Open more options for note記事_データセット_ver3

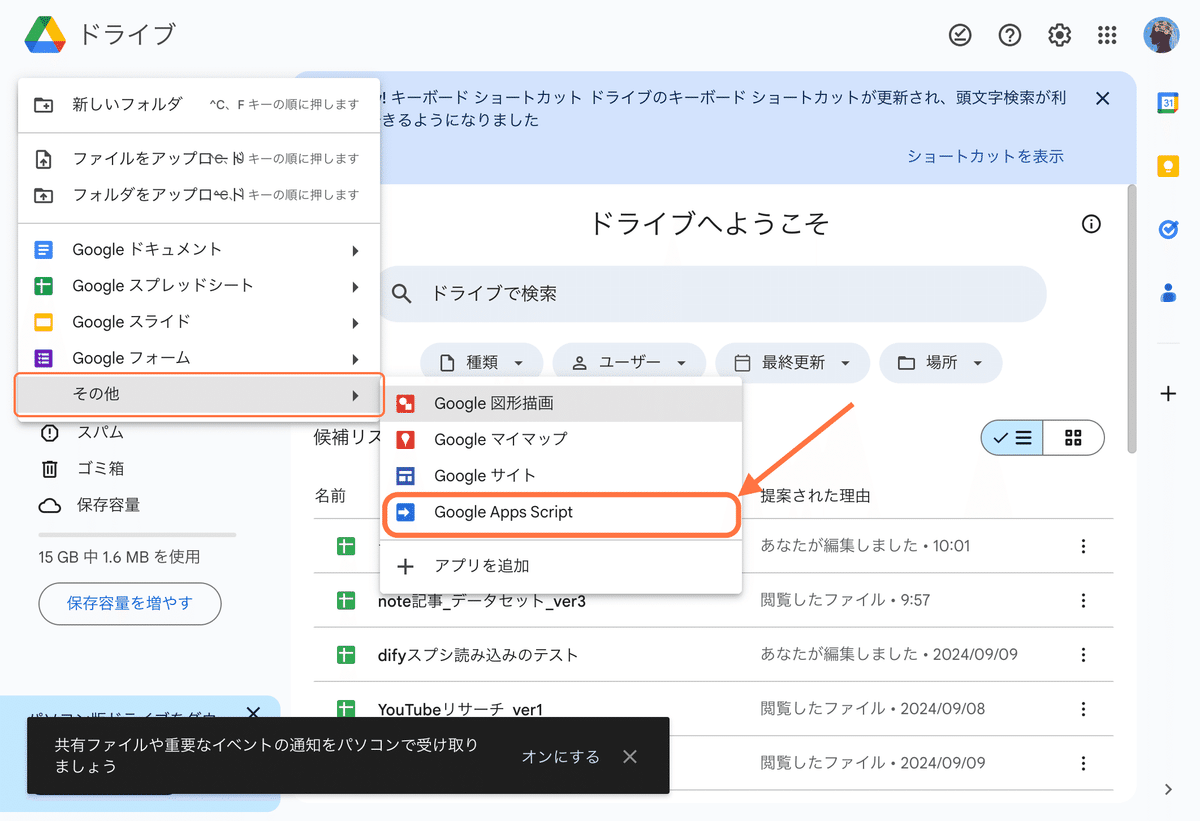(x=1083, y=600)
